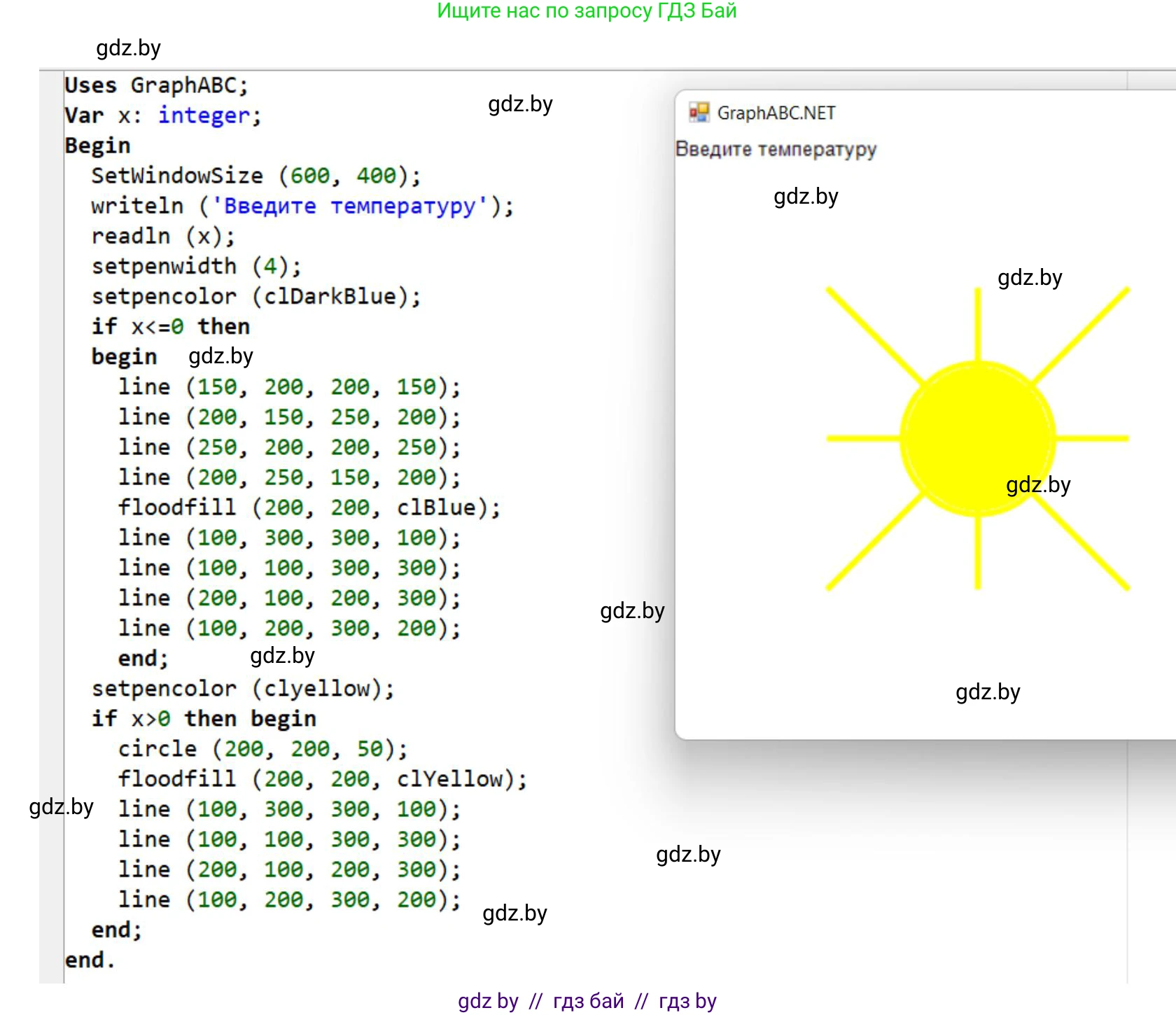Place cursor on 'Uses GraphABC;' line
This screenshot has width=1176, height=1015.
pyautogui.click(x=156, y=85)
